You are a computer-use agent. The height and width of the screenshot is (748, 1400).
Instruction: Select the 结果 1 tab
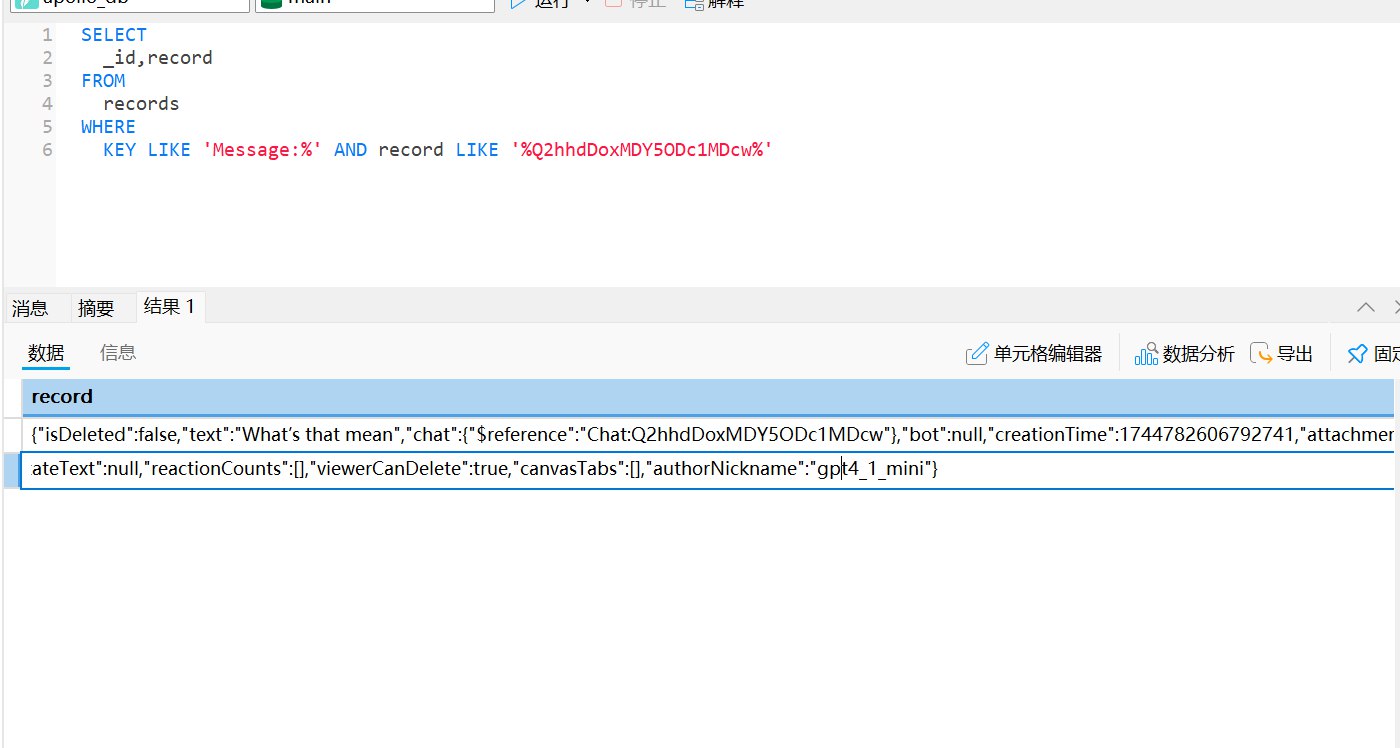point(169,307)
